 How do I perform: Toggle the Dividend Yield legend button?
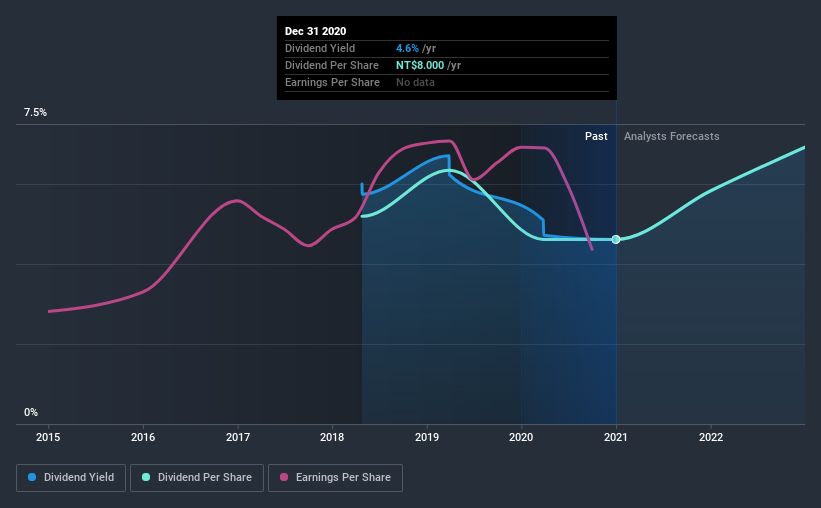(71, 478)
